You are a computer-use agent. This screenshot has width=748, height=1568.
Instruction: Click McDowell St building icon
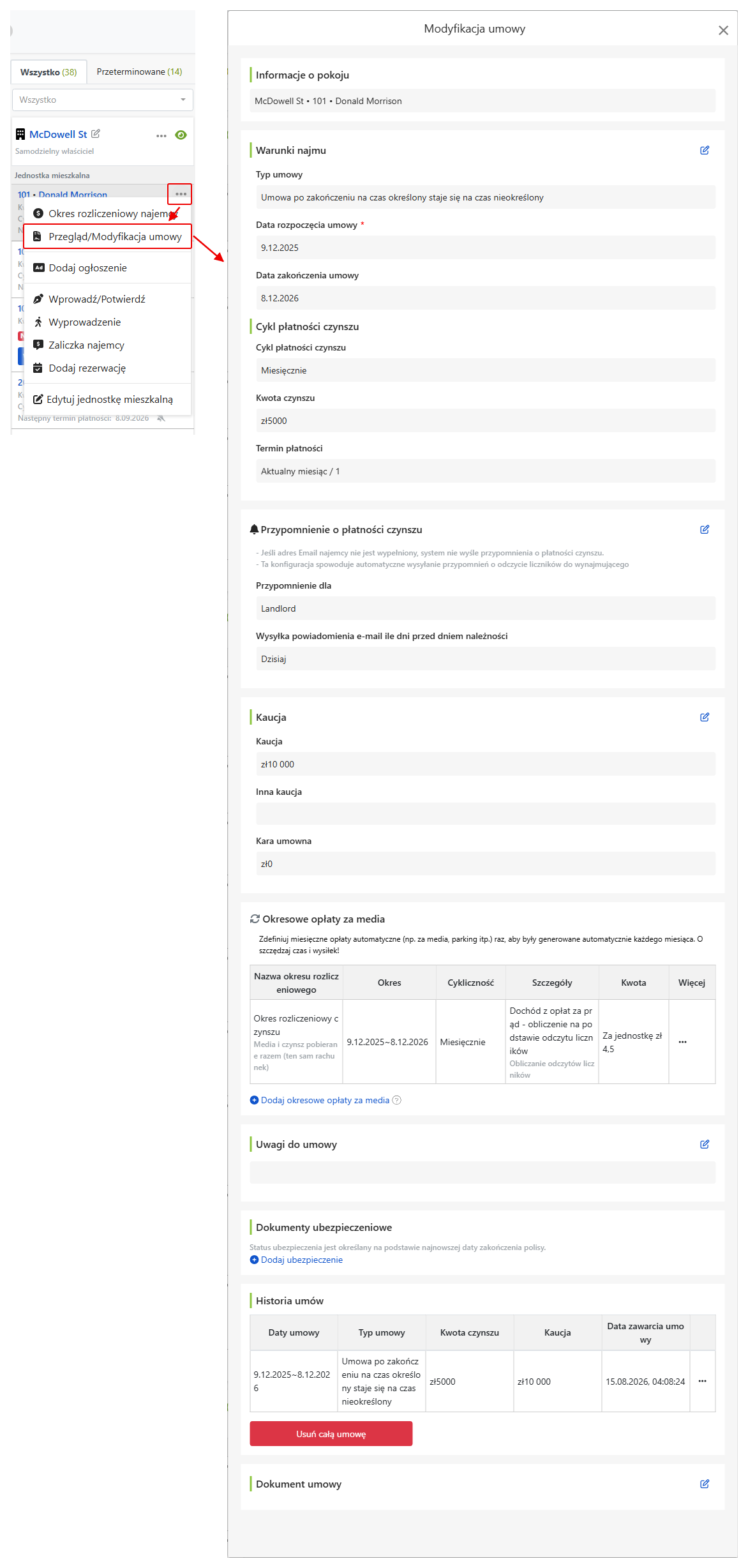click(20, 134)
